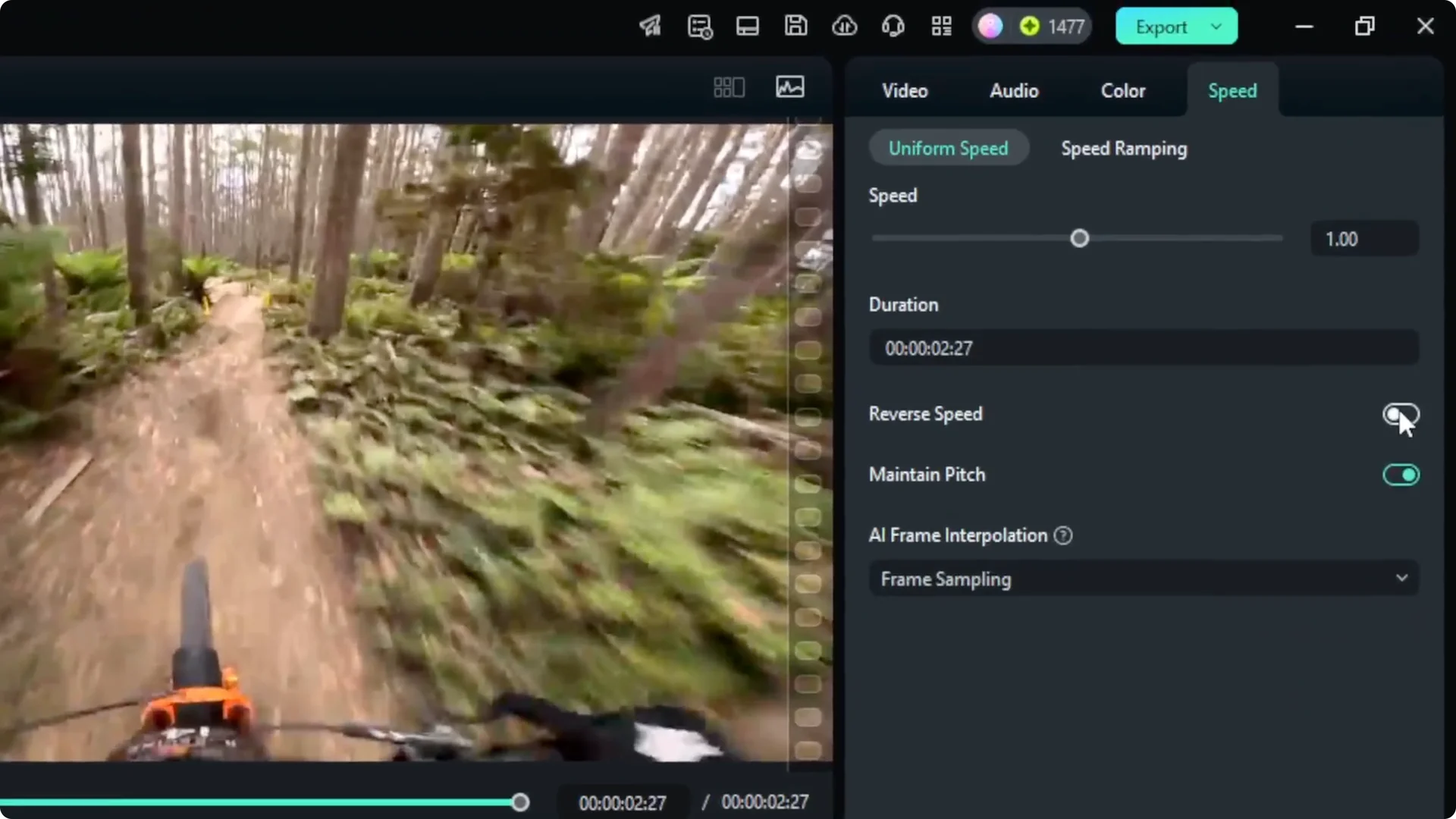The height and width of the screenshot is (819, 1456).
Task: Disable the Maintain Pitch toggle
Action: [1400, 474]
